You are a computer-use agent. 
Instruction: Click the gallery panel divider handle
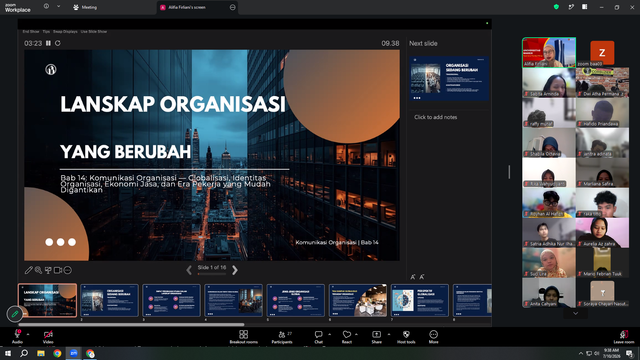pyautogui.click(x=509, y=172)
